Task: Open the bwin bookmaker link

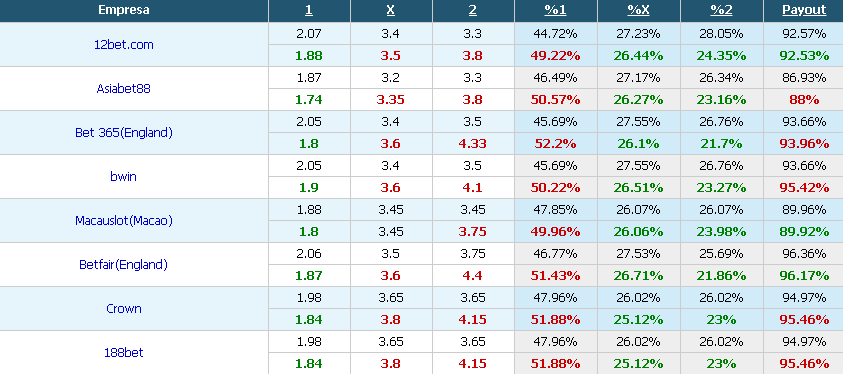Action: 124,177
